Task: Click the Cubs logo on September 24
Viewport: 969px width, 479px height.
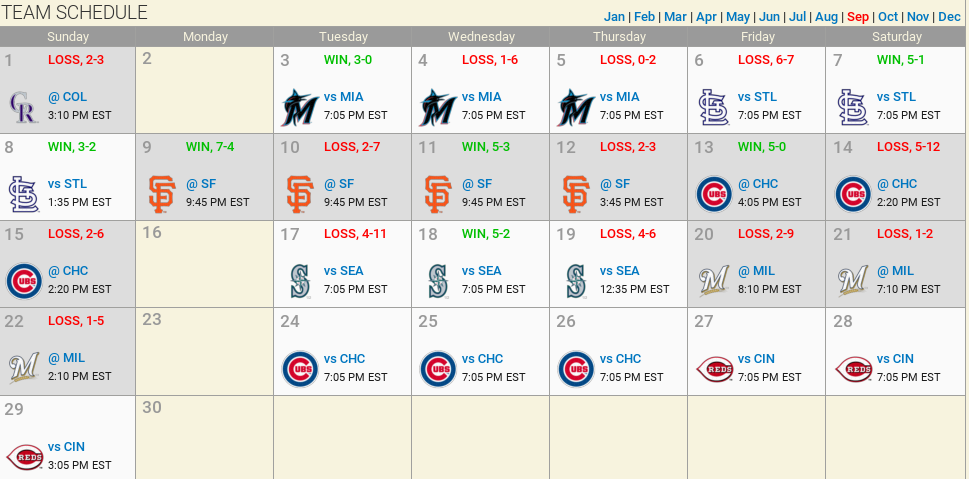Action: point(299,368)
